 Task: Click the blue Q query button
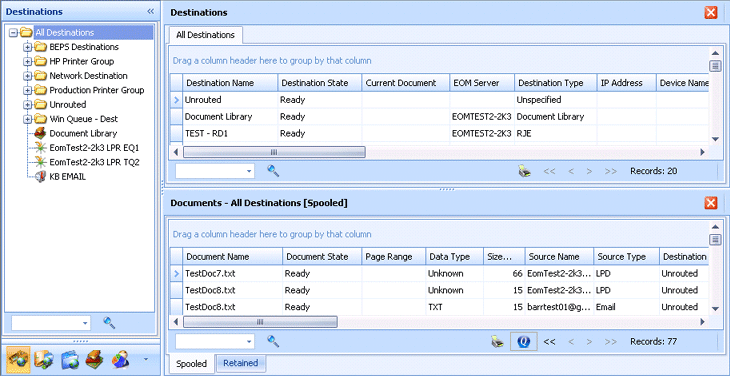(x=524, y=341)
